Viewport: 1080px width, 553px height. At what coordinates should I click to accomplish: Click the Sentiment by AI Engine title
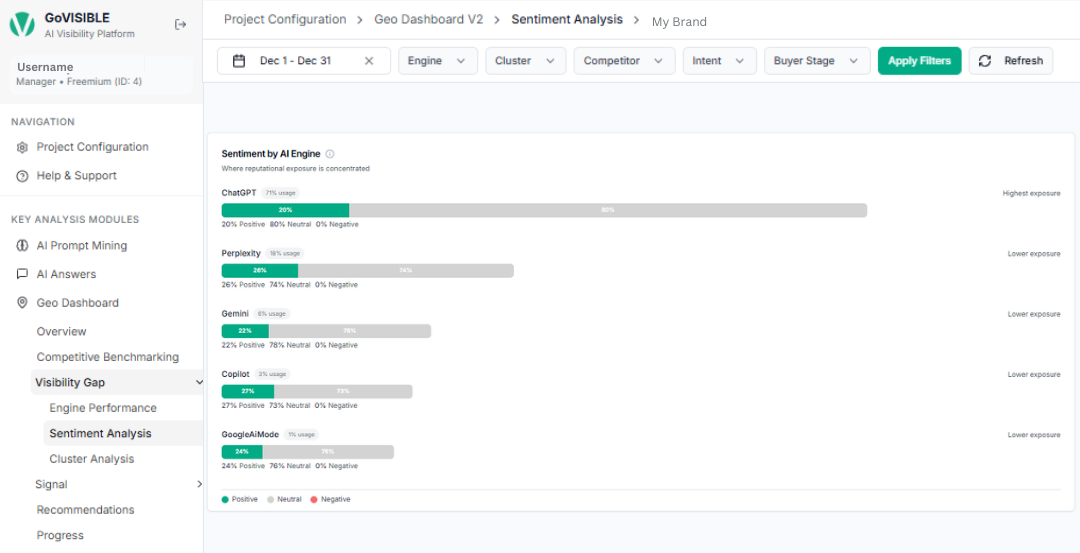(x=271, y=154)
